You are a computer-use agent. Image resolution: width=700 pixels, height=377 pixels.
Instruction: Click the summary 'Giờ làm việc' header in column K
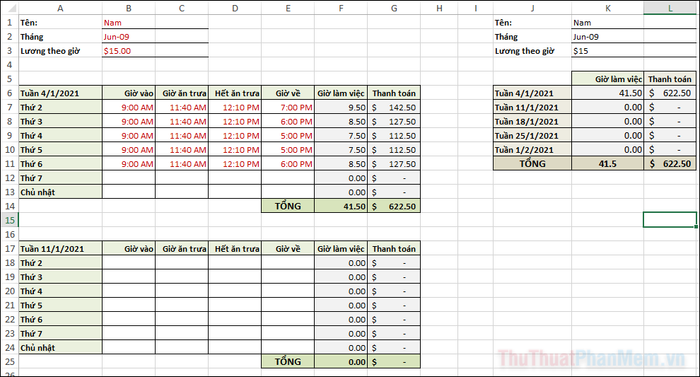pyautogui.click(x=608, y=79)
